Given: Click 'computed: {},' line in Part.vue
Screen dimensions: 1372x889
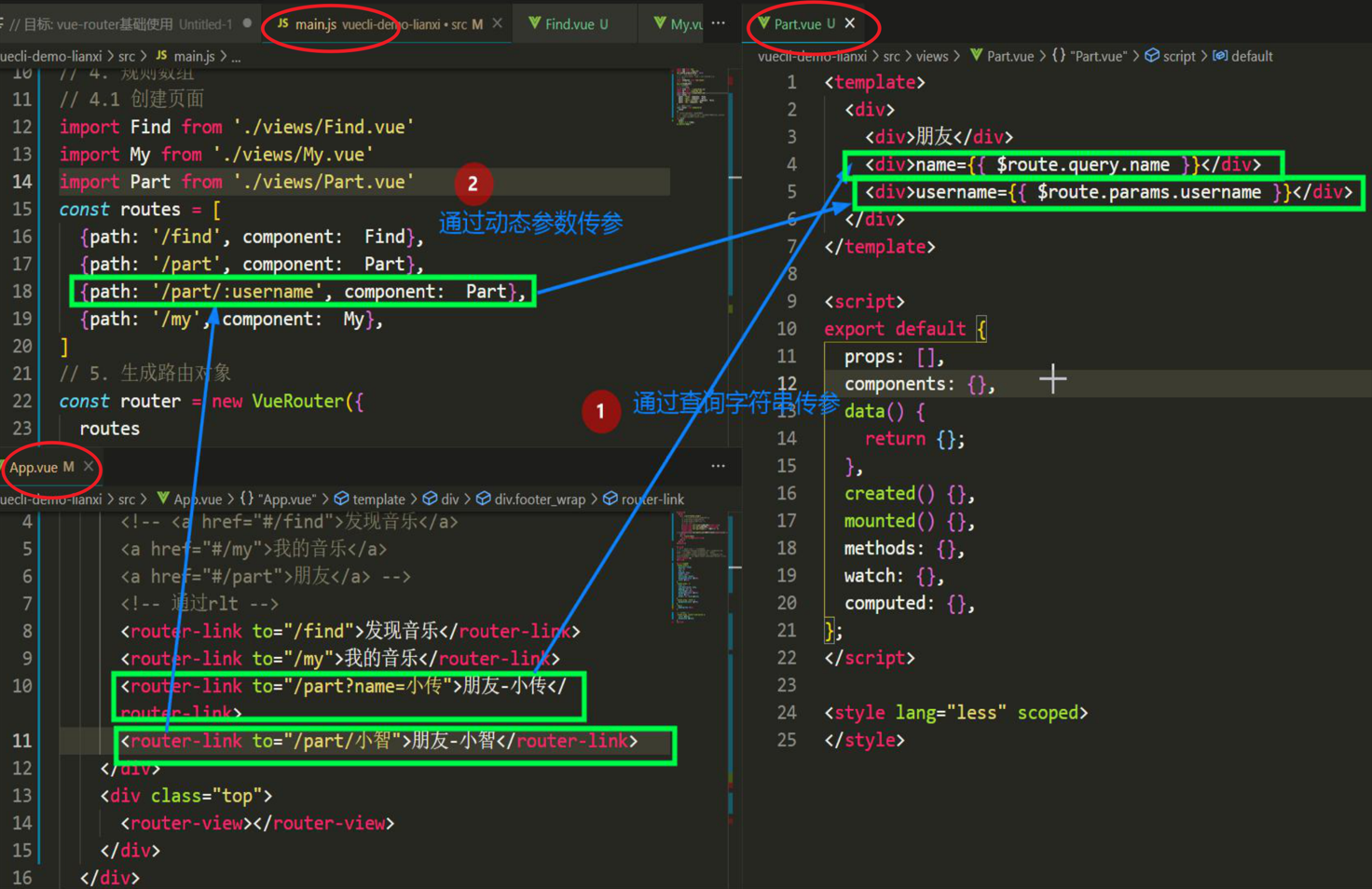Looking at the screenshot, I should point(910,603).
